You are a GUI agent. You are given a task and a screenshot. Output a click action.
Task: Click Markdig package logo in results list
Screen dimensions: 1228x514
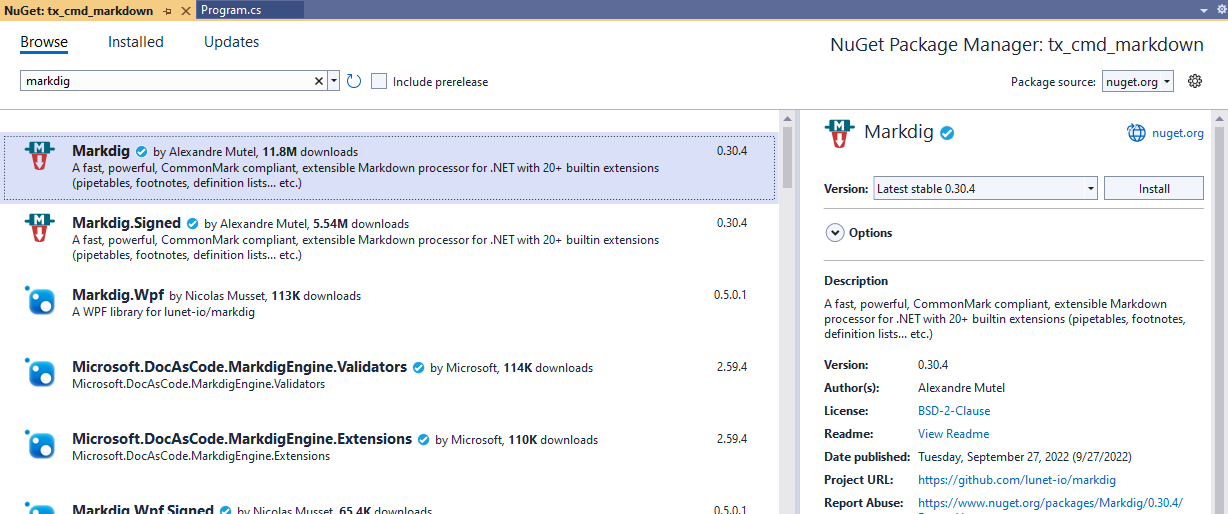[39, 156]
